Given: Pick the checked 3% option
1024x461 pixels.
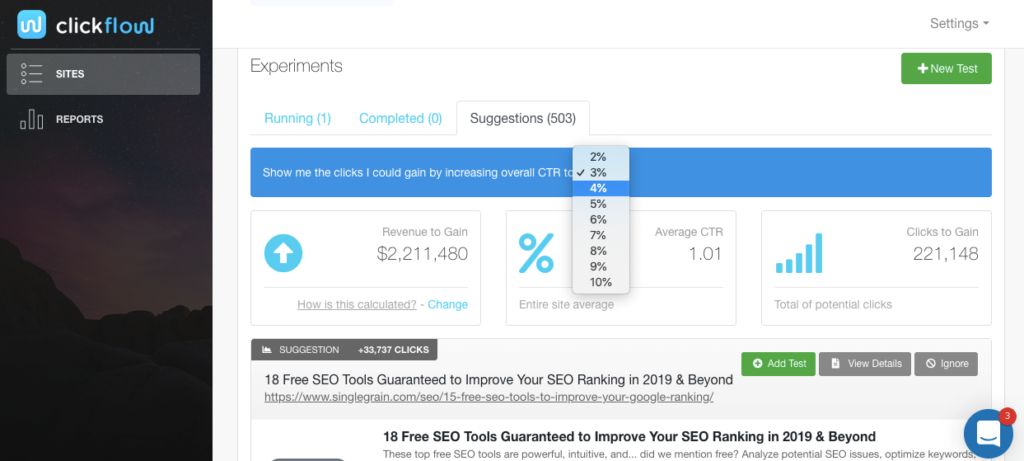Looking at the screenshot, I should pos(599,172).
